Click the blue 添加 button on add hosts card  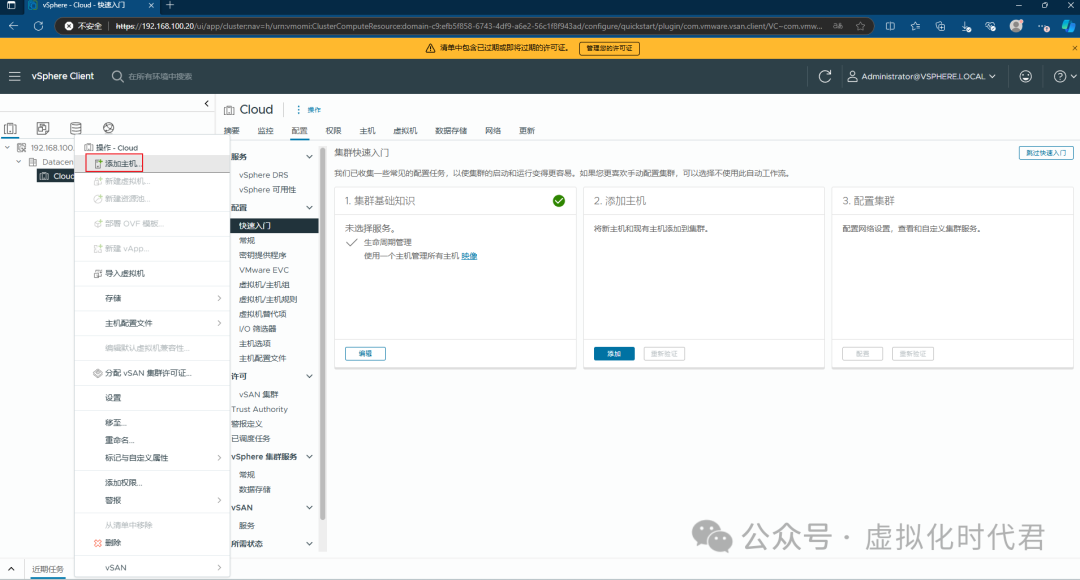pos(614,353)
